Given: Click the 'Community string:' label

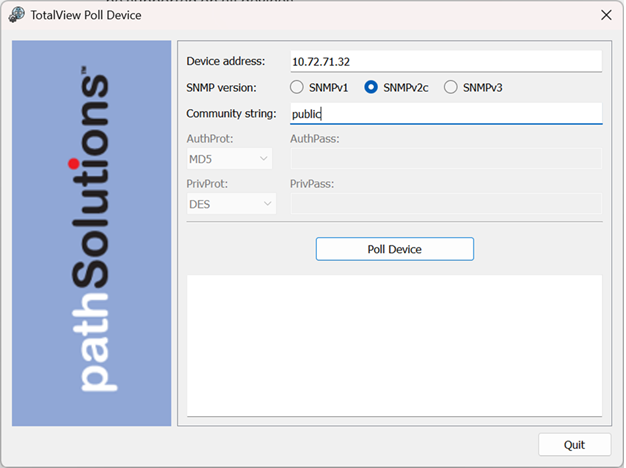Looking at the screenshot, I should 231,114.
